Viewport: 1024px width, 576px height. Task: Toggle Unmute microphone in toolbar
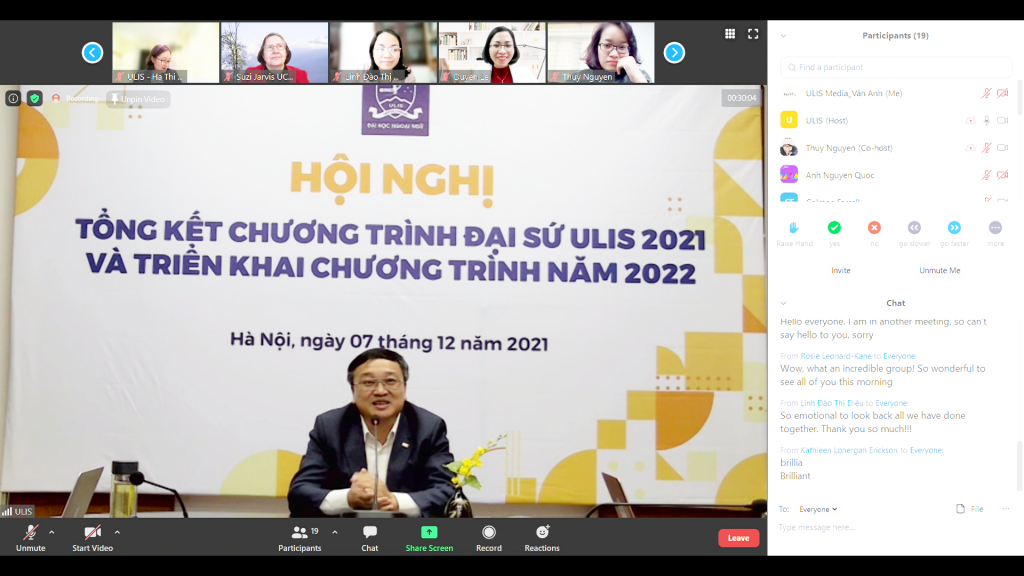(31, 538)
